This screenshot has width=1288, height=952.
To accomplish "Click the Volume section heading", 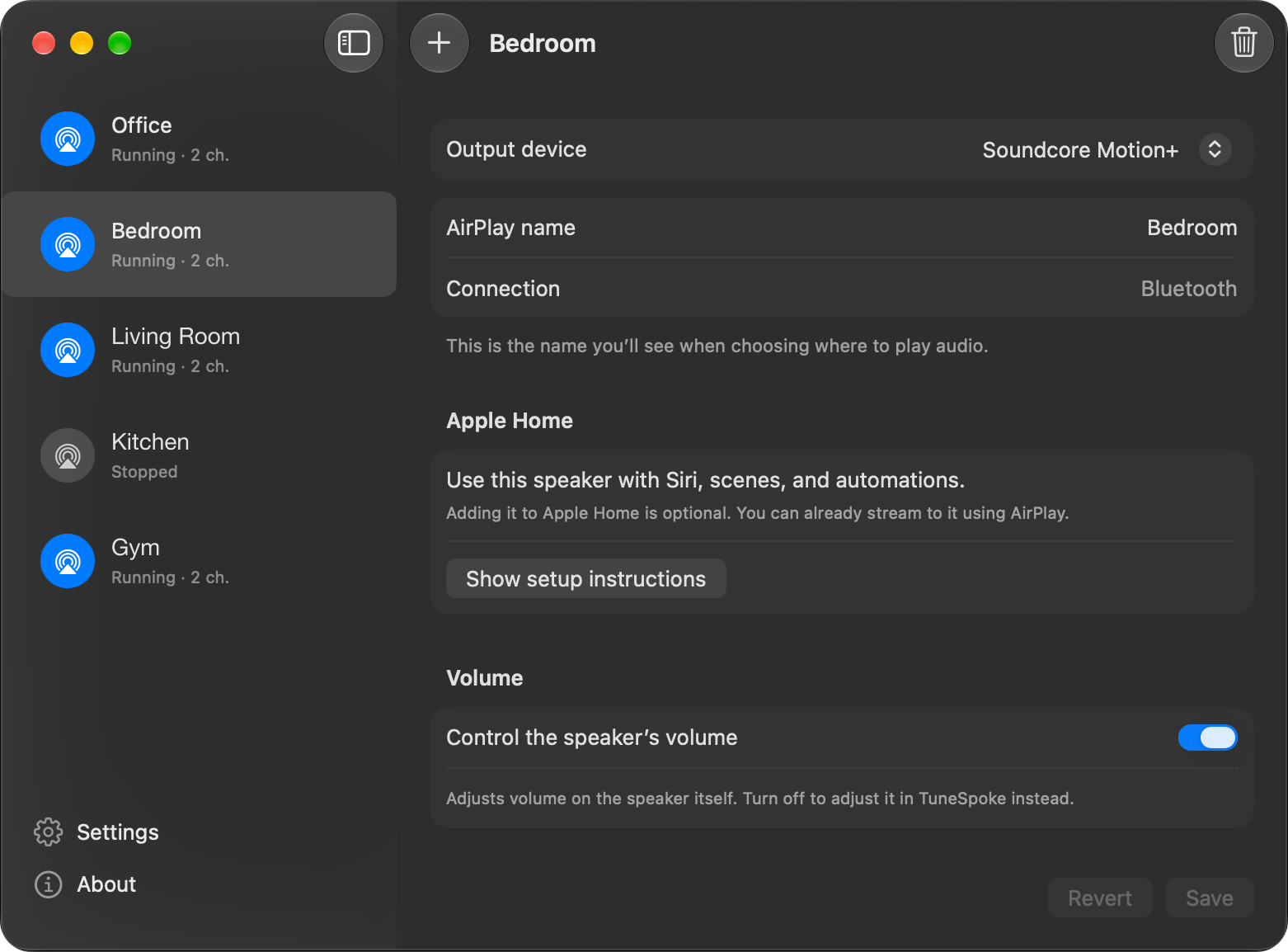I will tap(485, 678).
